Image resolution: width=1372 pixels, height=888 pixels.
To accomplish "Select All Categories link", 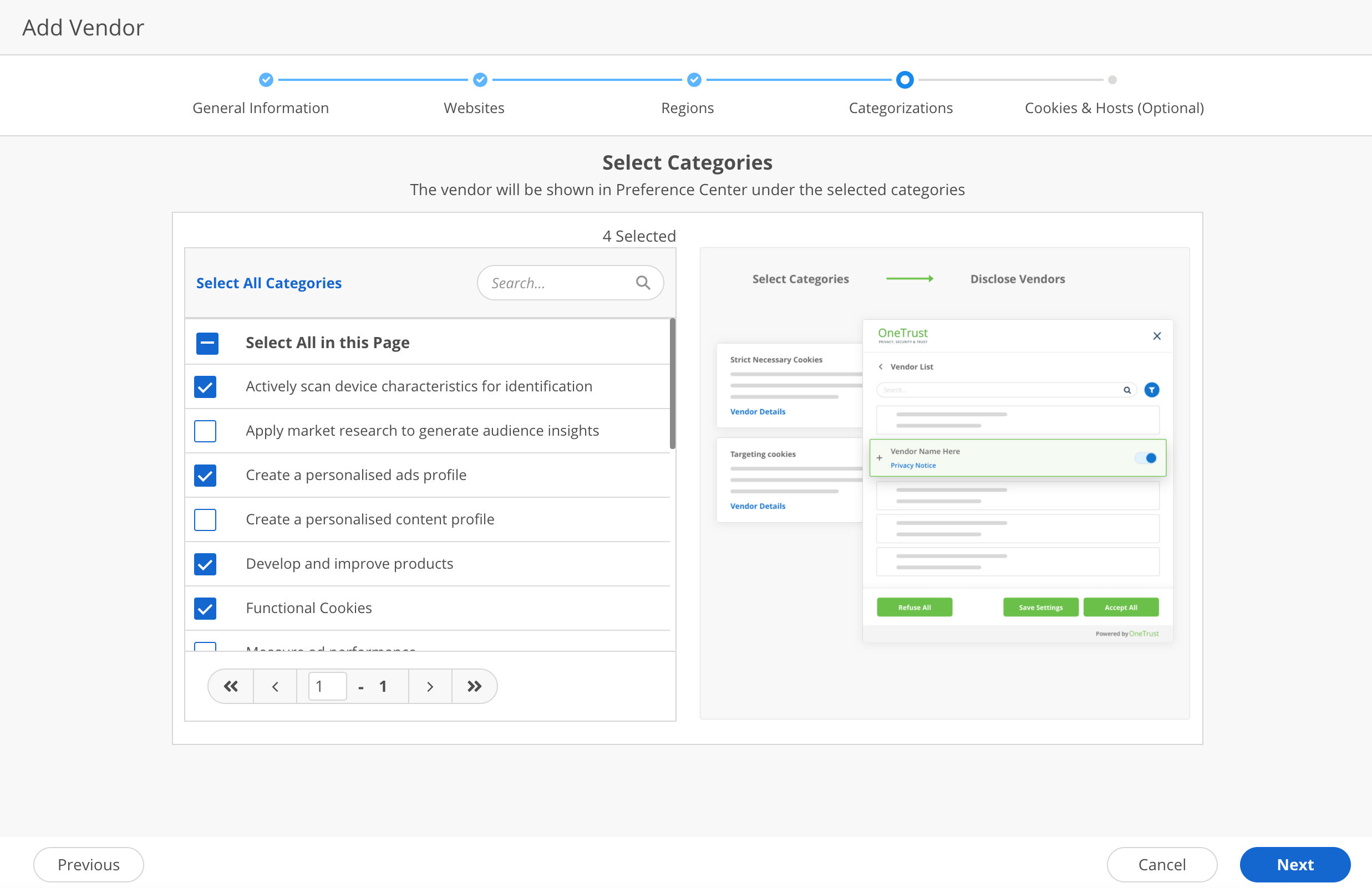I will click(x=268, y=282).
